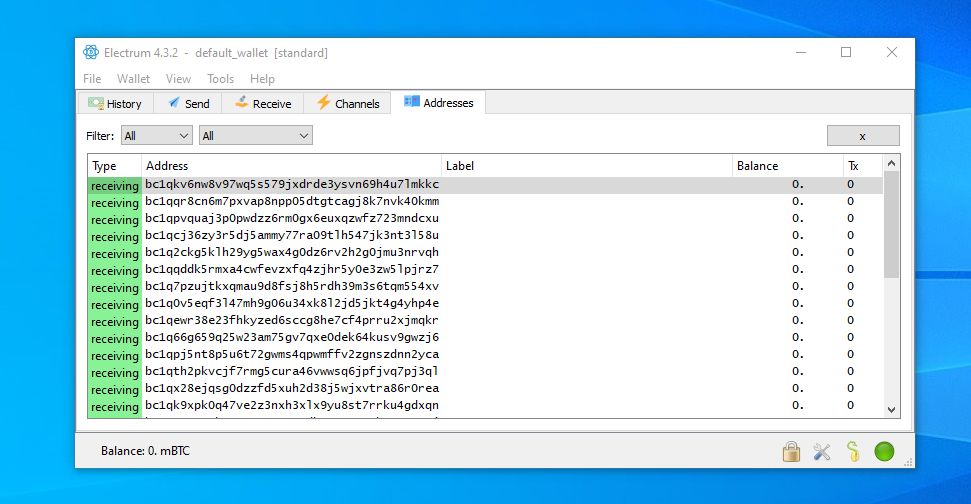Minimize the Electrum window
The height and width of the screenshot is (504, 971).
801,53
